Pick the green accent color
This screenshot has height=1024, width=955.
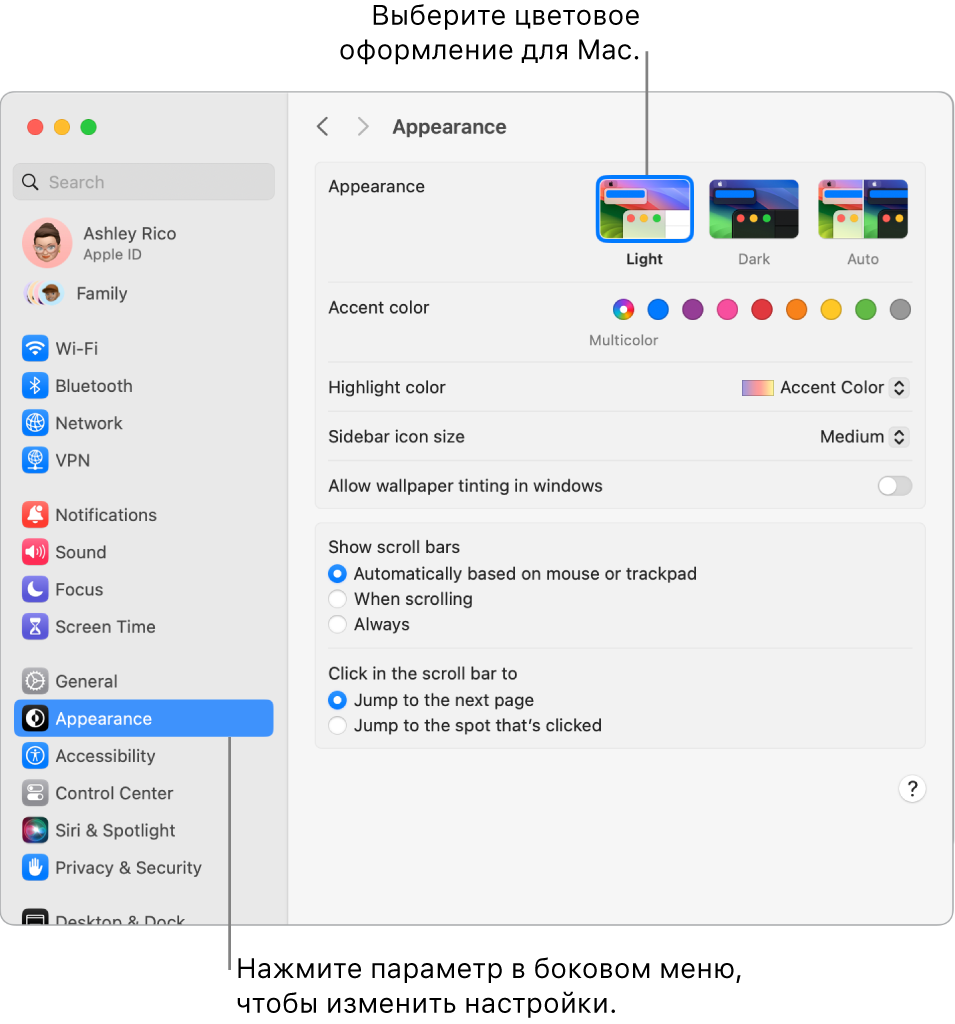click(866, 310)
